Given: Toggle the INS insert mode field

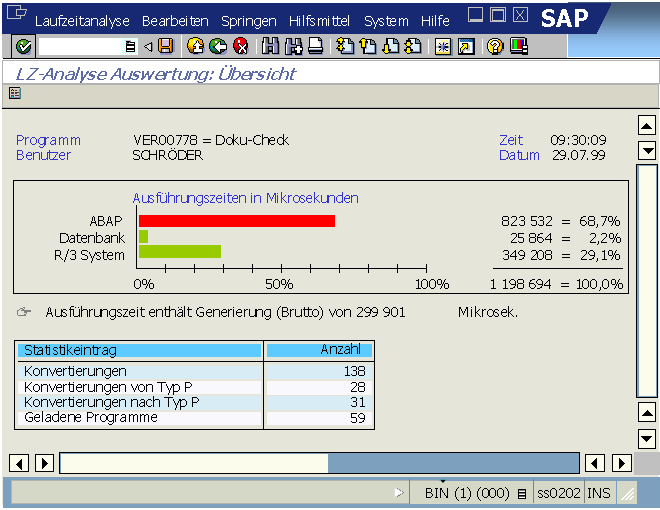Looking at the screenshot, I should (x=599, y=493).
